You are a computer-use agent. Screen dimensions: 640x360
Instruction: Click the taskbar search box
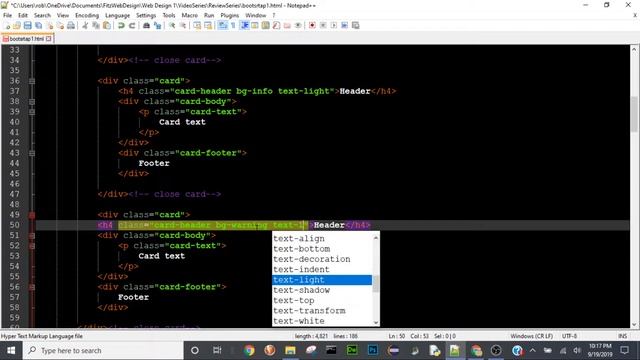tap(103, 351)
